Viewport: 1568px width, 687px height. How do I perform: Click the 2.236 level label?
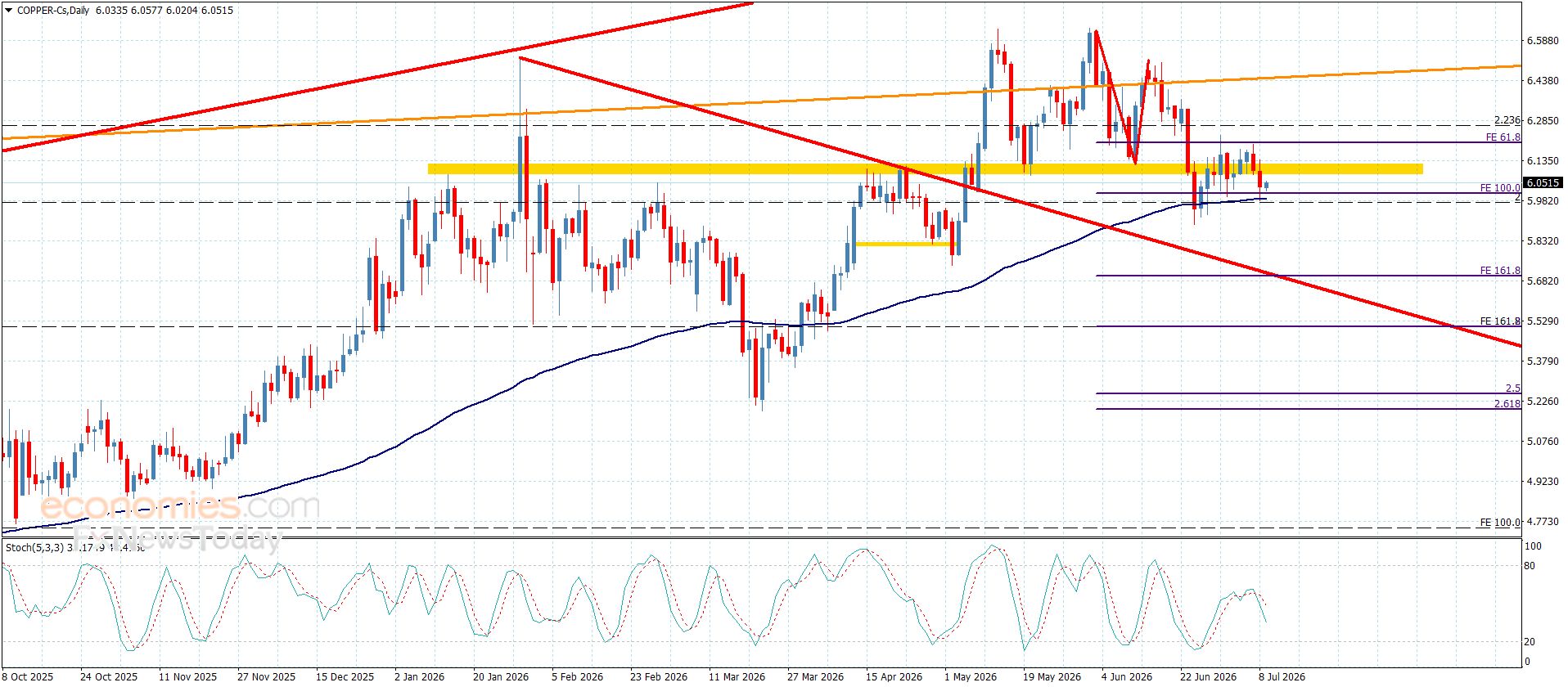point(1507,120)
